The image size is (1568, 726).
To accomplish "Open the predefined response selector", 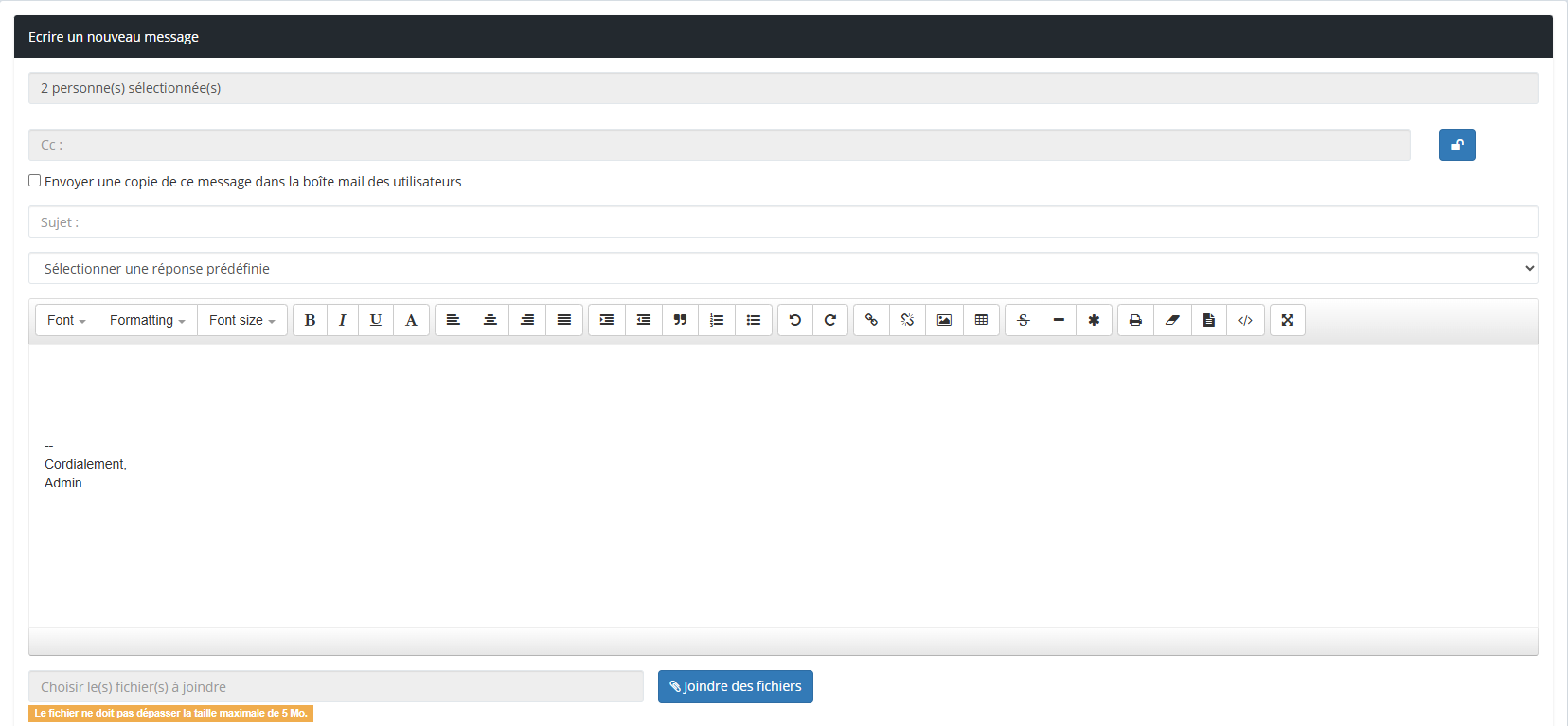I will click(x=782, y=269).
